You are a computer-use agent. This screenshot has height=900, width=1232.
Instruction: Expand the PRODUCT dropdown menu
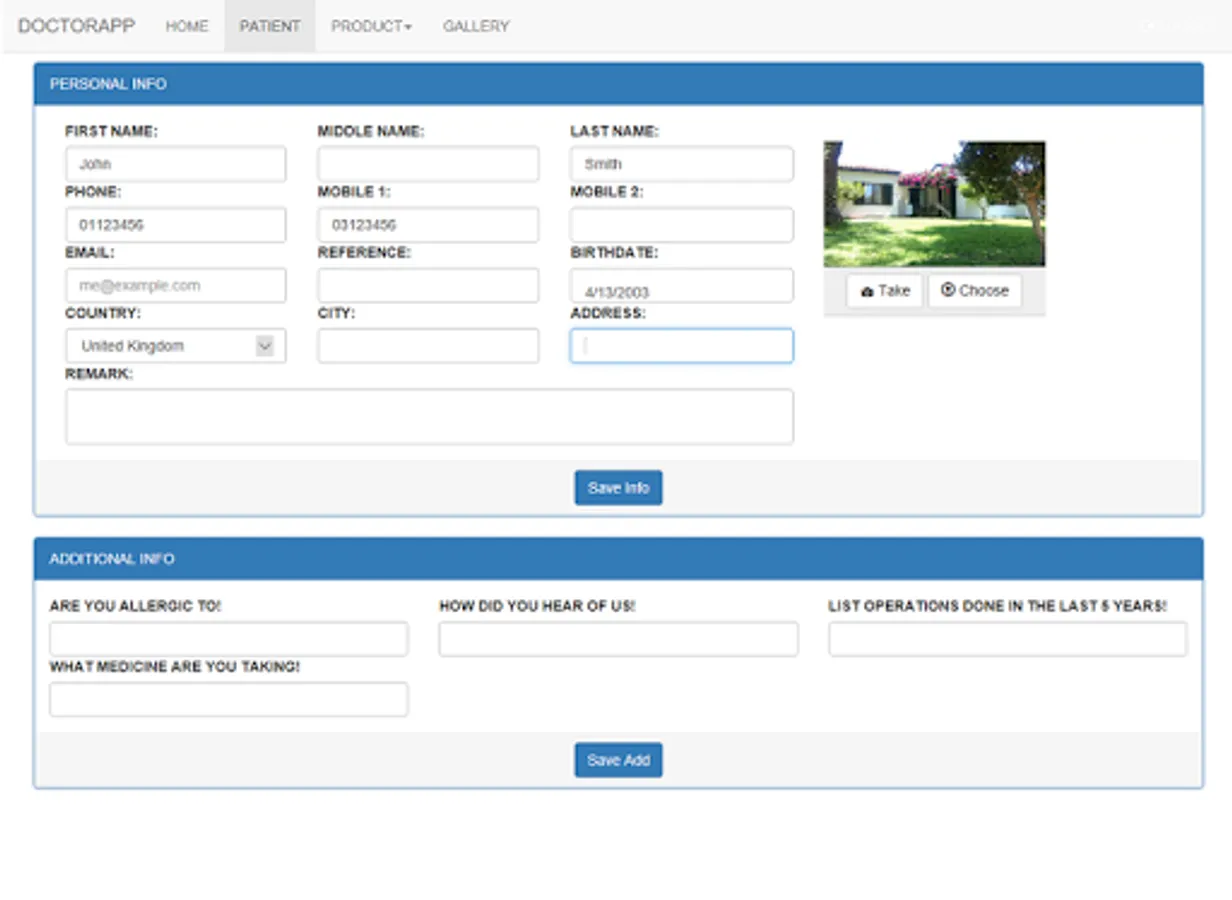click(x=371, y=26)
